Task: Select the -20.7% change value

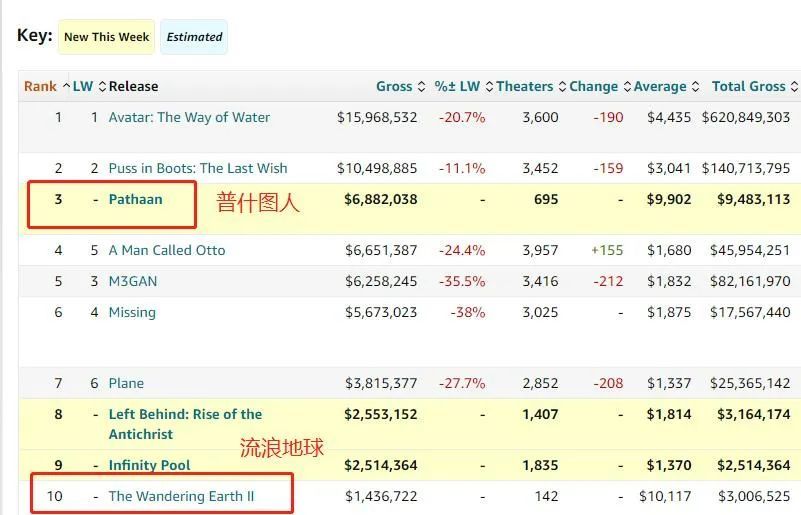Action: pos(462,118)
